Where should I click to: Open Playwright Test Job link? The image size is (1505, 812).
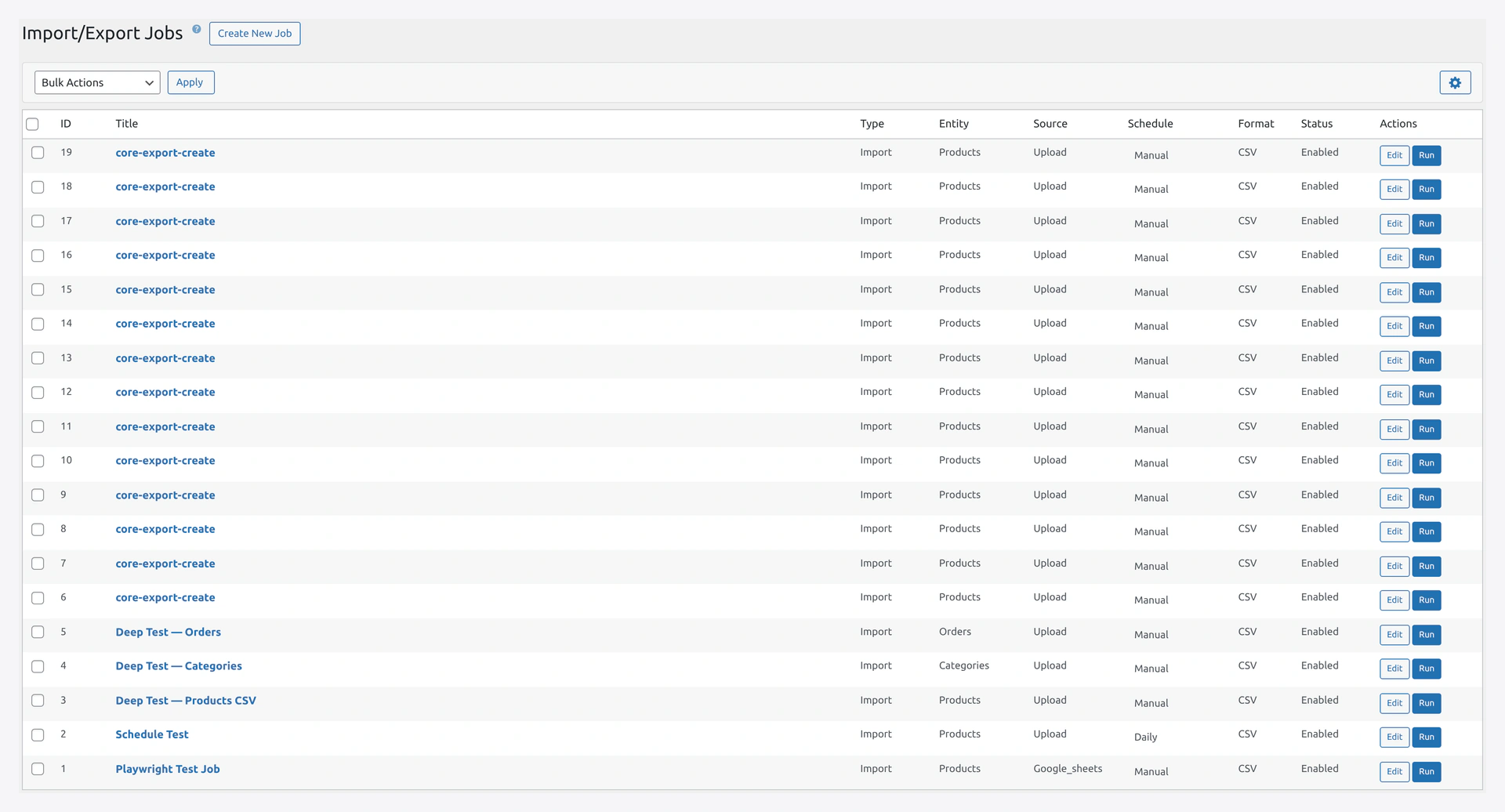pos(168,769)
